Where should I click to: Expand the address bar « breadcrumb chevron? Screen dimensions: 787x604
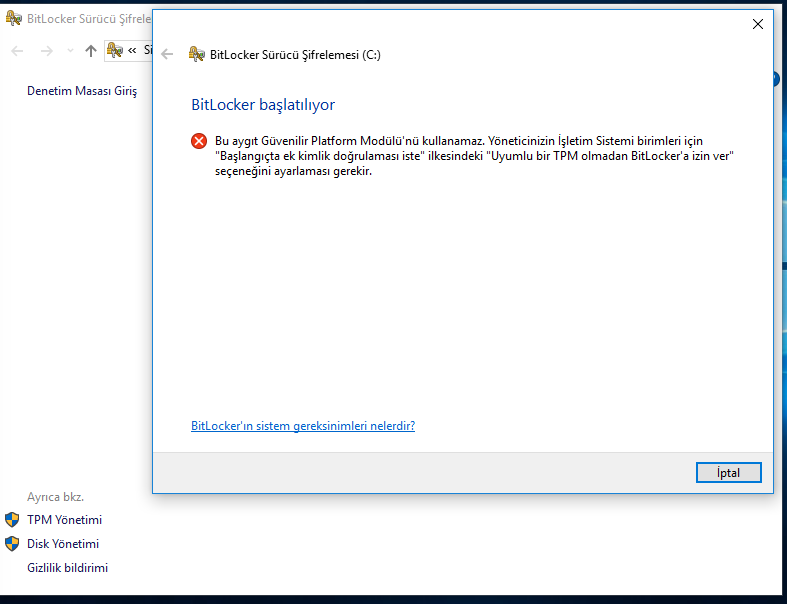coord(132,50)
